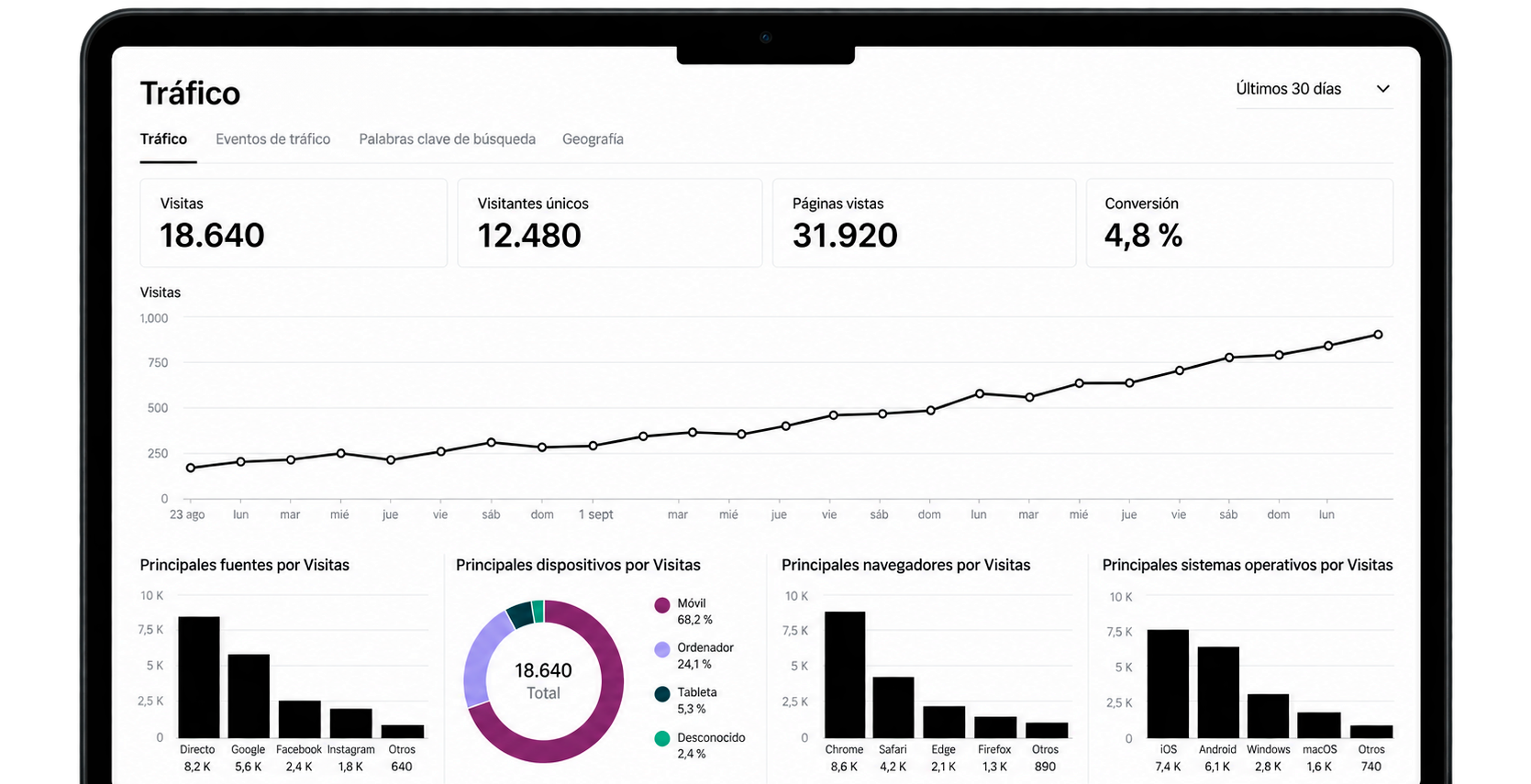Click the large Tráfico page title
The image size is (1531, 784).
tap(190, 93)
